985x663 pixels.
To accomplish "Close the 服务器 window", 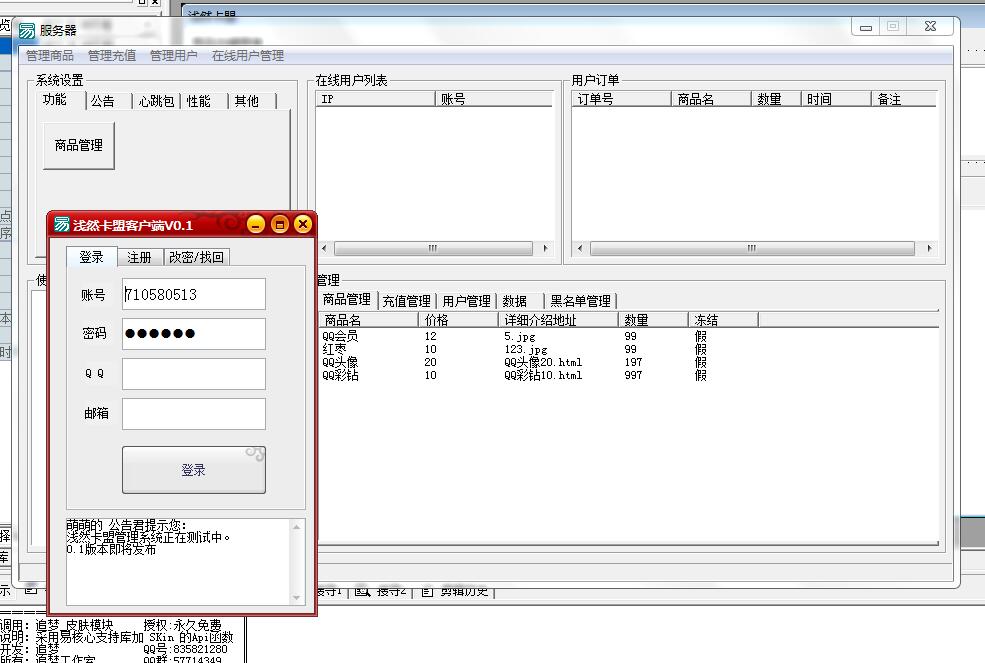I will point(930,26).
